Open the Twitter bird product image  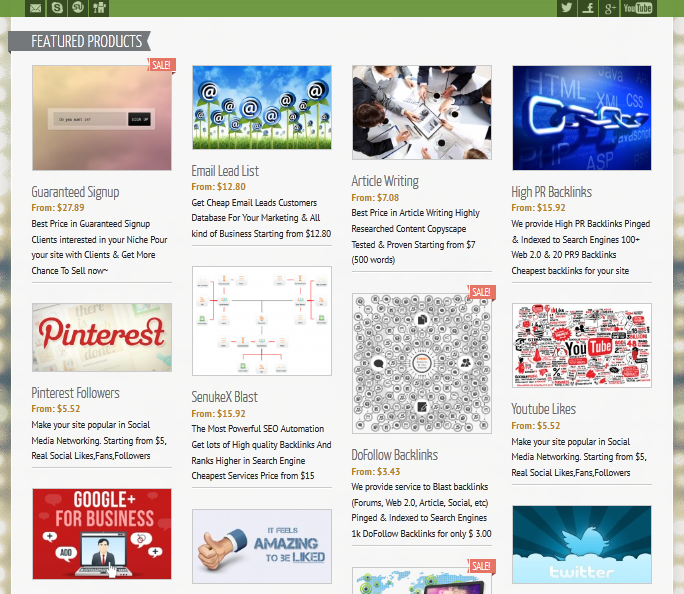582,545
